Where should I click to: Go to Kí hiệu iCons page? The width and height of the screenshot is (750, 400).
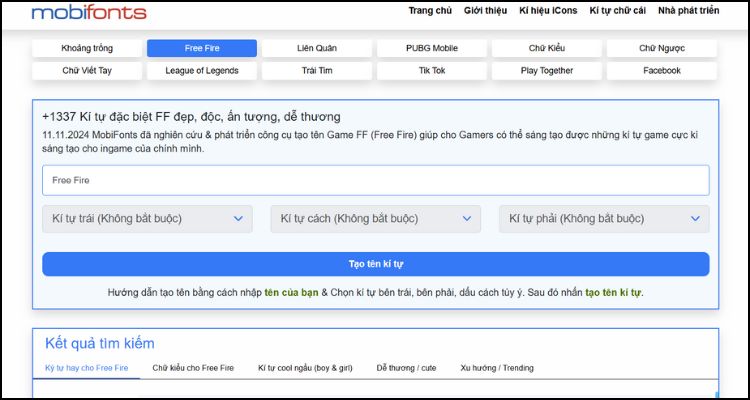548,11
